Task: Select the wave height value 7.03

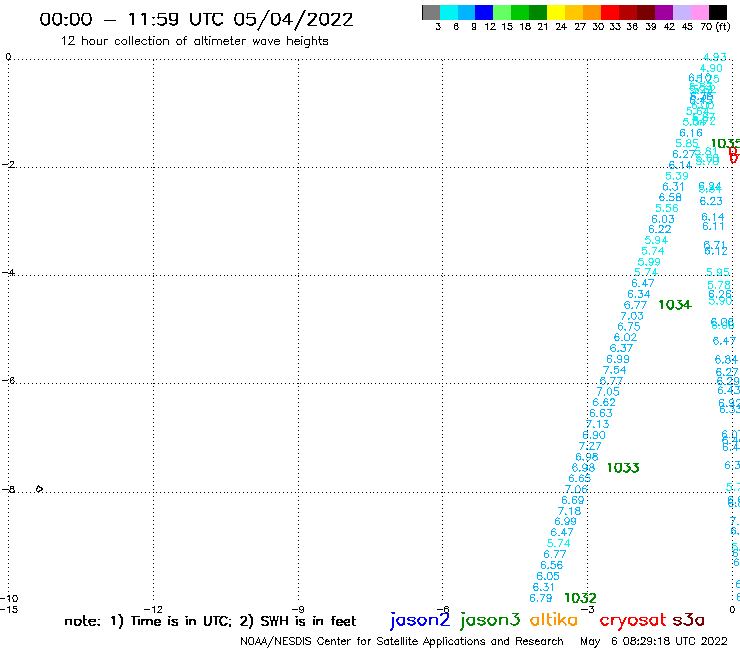Action: tap(631, 316)
